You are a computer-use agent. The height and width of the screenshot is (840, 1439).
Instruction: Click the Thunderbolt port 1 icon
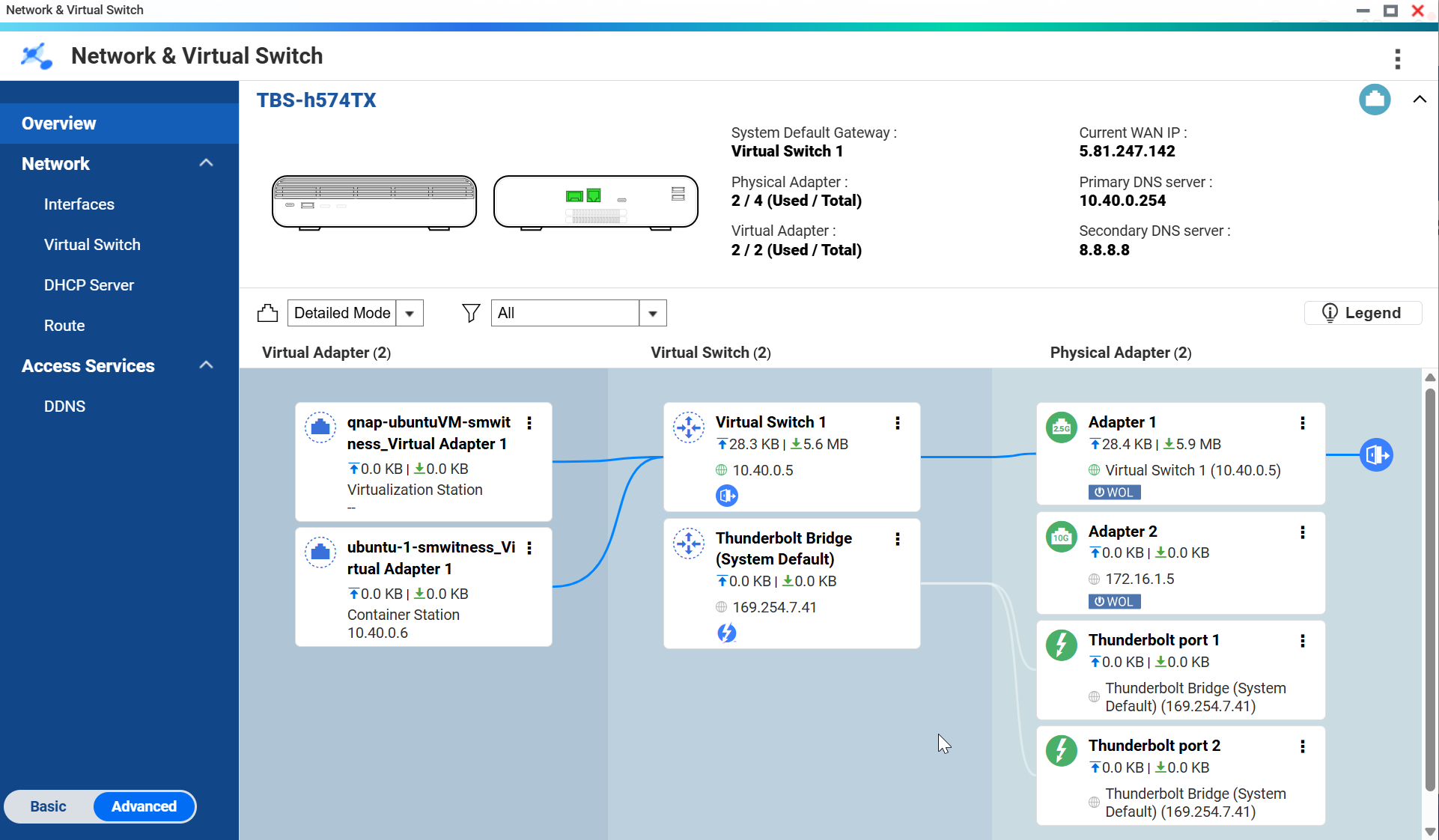click(1062, 645)
